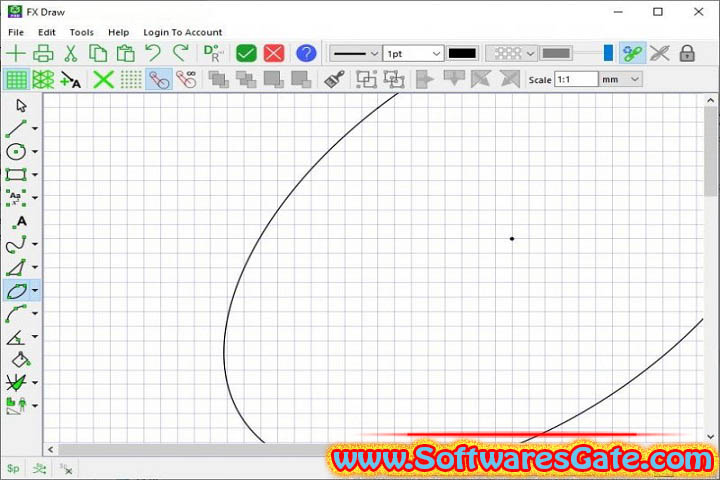Select the freehand curve tool
The width and height of the screenshot is (720, 480).
click(x=16, y=244)
